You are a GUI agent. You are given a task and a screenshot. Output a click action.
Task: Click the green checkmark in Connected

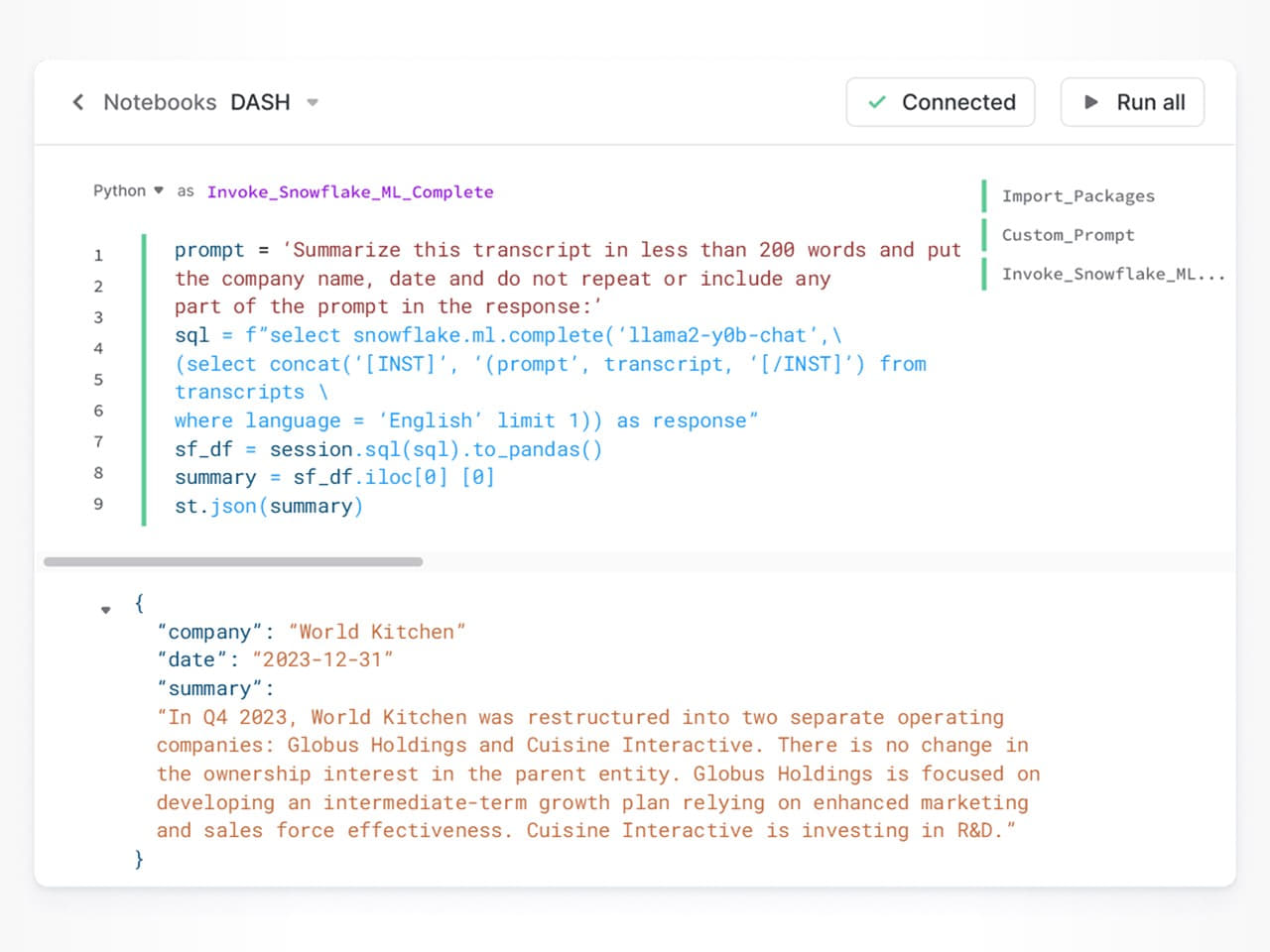click(877, 102)
